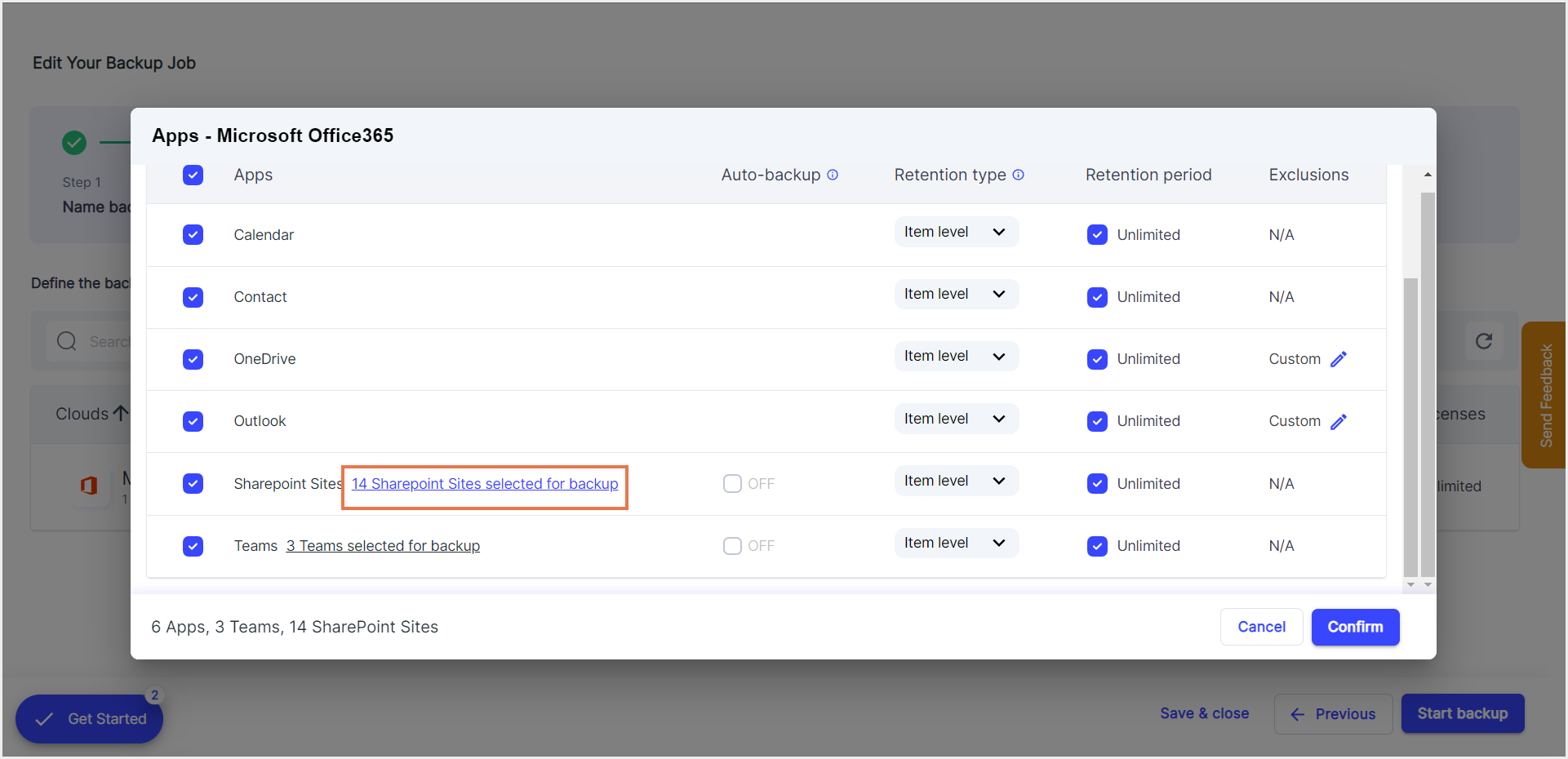Open Calendar retention type dropdown

pos(957,232)
